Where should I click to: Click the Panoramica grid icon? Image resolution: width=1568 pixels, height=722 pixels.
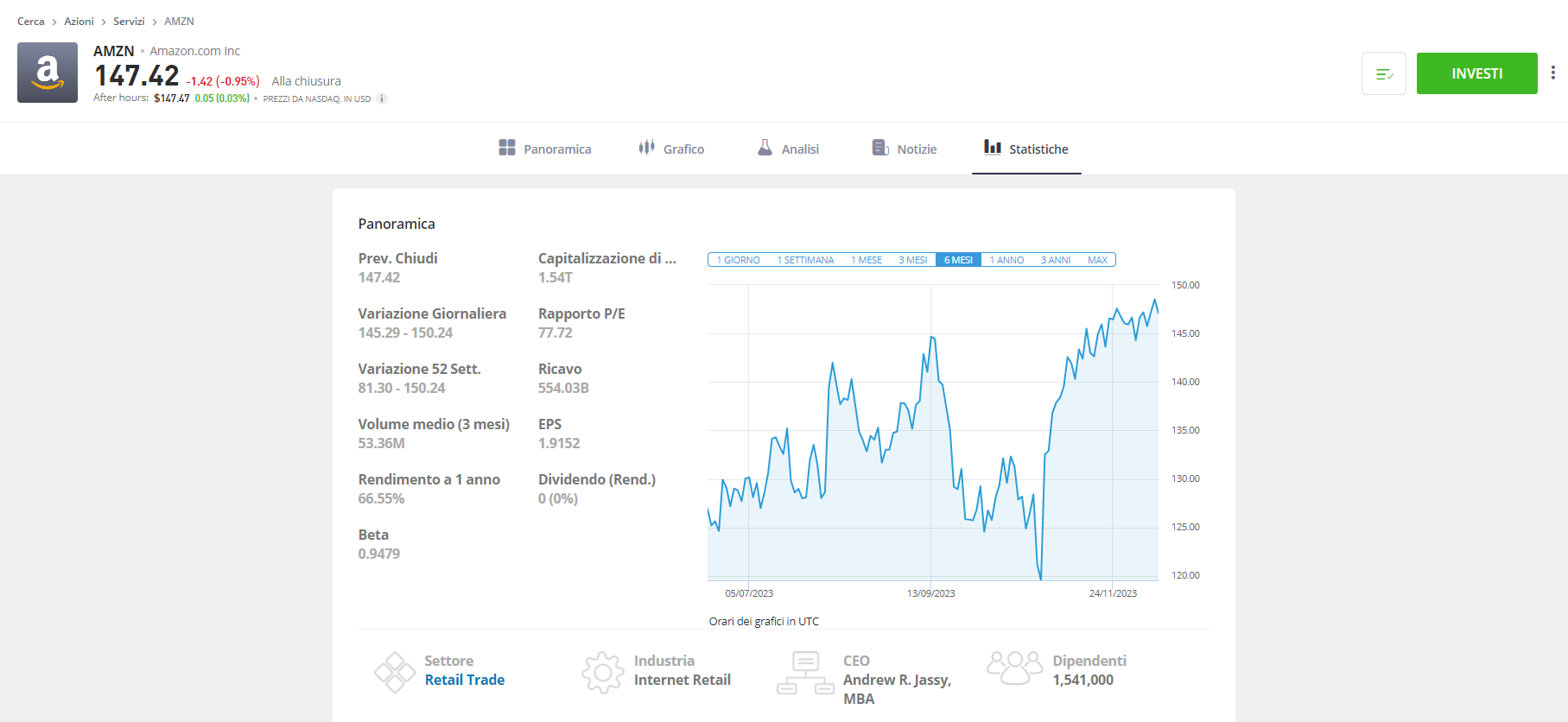pyautogui.click(x=507, y=148)
